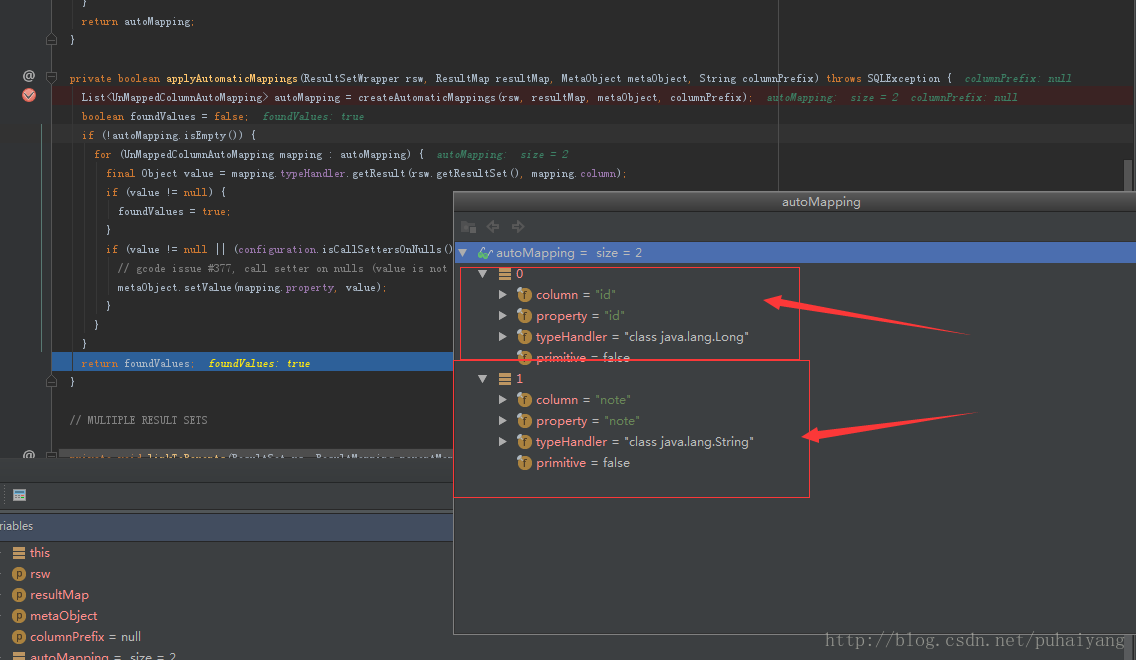Expand the property = "note" field
The width and height of the screenshot is (1136, 660).
[503, 421]
